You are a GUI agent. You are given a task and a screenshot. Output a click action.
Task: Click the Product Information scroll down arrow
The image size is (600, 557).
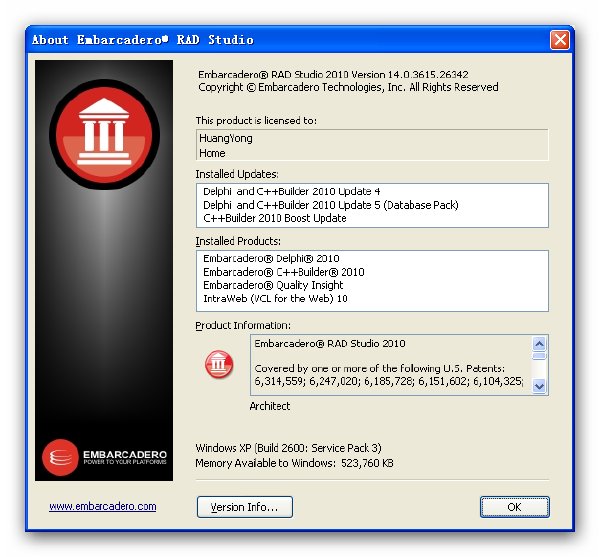[x=539, y=386]
